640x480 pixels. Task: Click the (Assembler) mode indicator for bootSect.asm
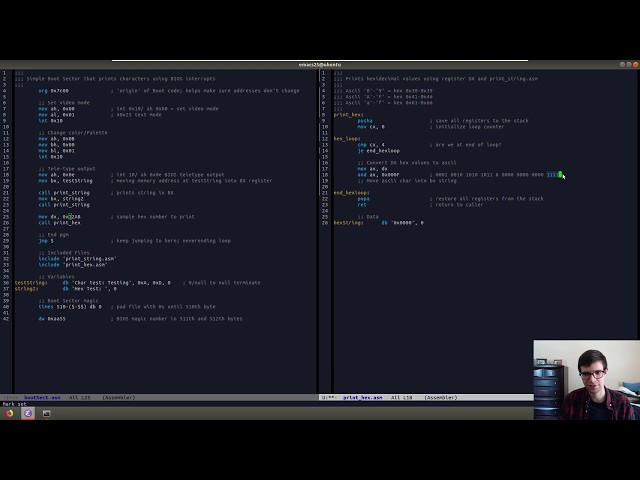click(x=119, y=397)
